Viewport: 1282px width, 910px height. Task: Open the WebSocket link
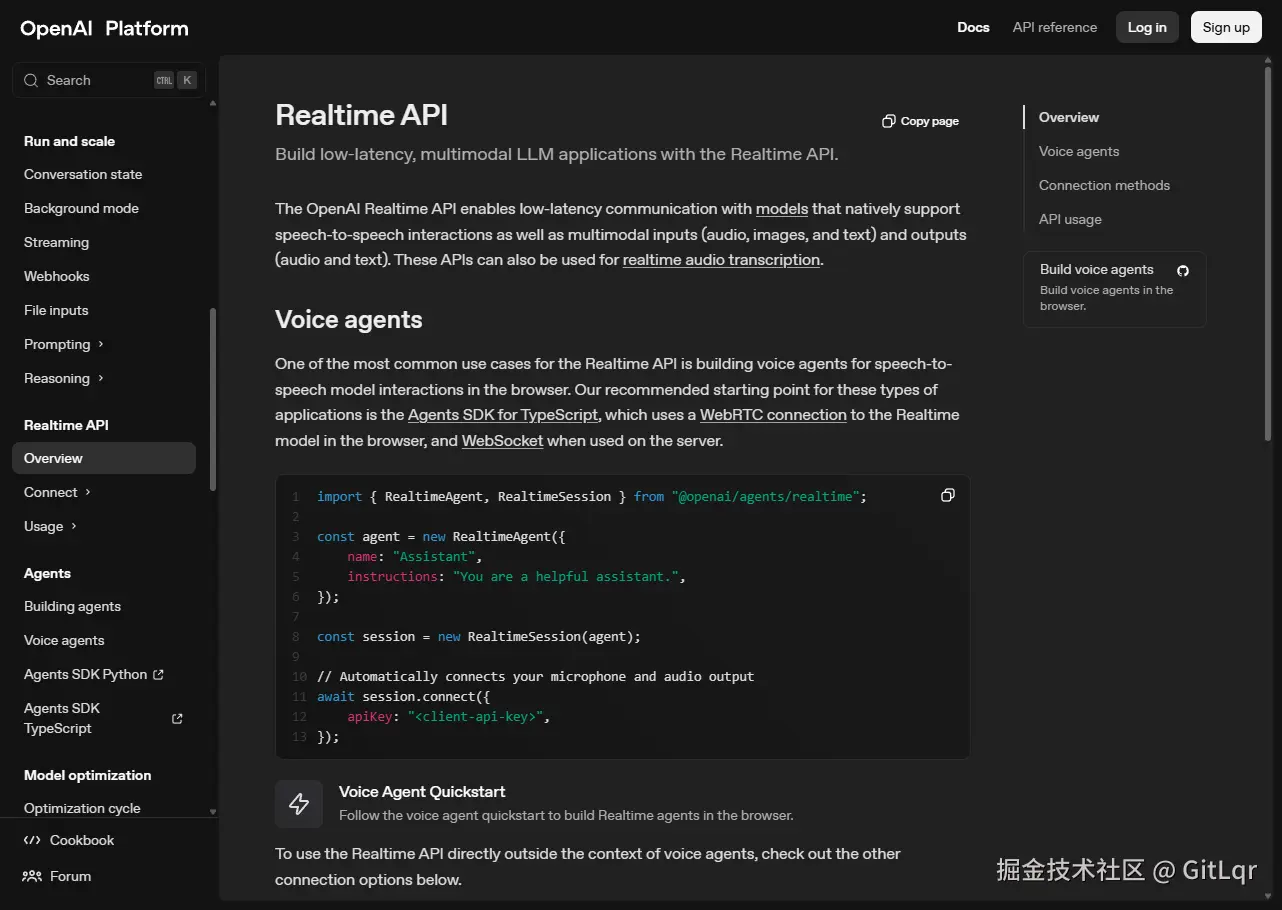[502, 441]
